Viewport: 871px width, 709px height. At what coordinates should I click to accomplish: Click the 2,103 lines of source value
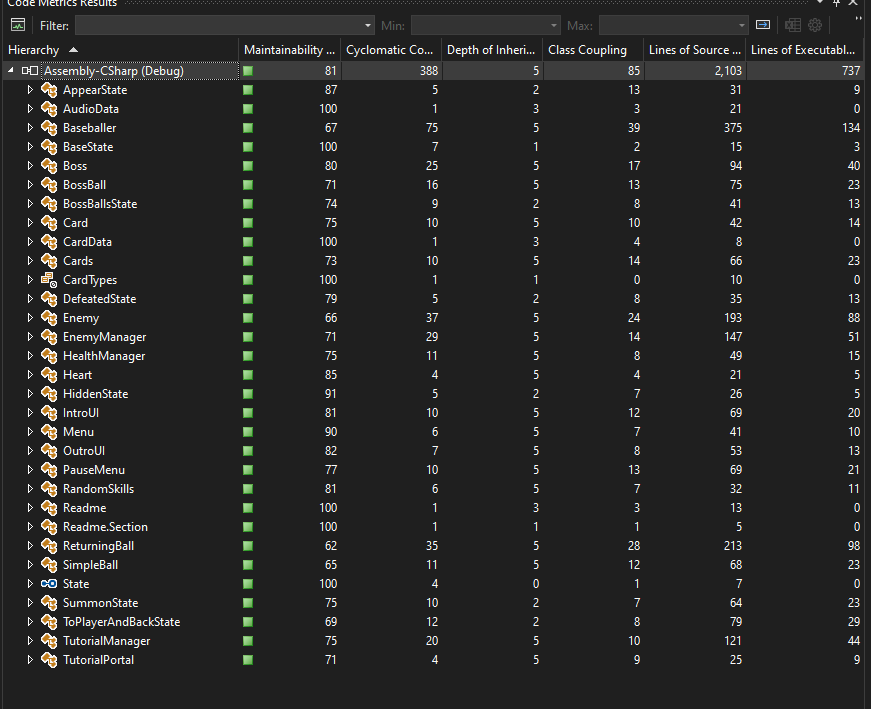tap(728, 71)
